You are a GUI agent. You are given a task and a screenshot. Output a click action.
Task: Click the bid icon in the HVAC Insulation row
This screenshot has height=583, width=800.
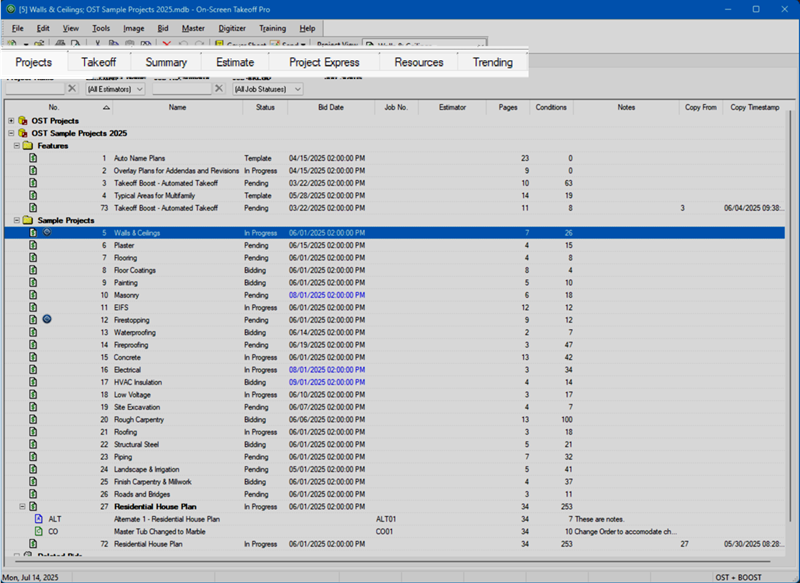33,382
